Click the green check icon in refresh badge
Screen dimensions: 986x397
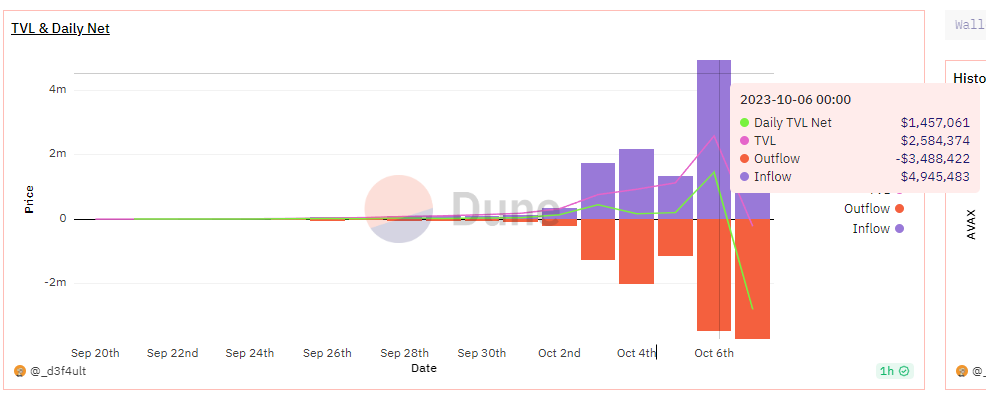click(904, 371)
